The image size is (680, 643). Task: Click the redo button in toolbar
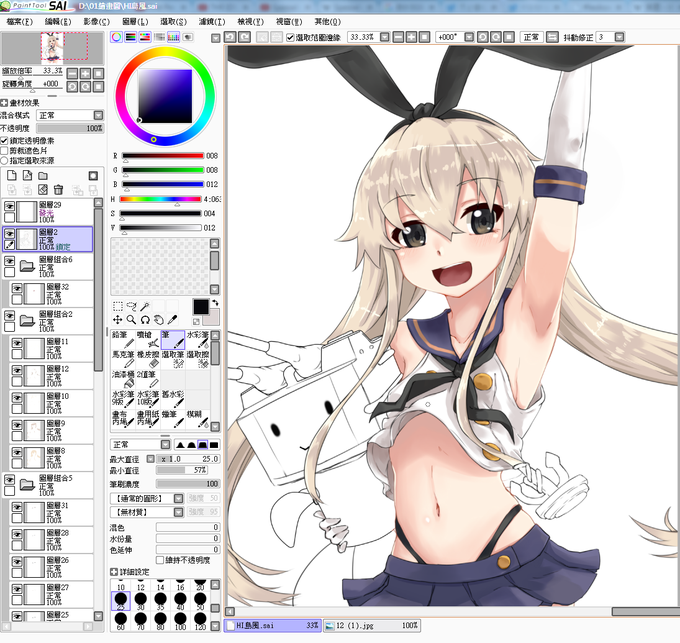click(x=245, y=37)
